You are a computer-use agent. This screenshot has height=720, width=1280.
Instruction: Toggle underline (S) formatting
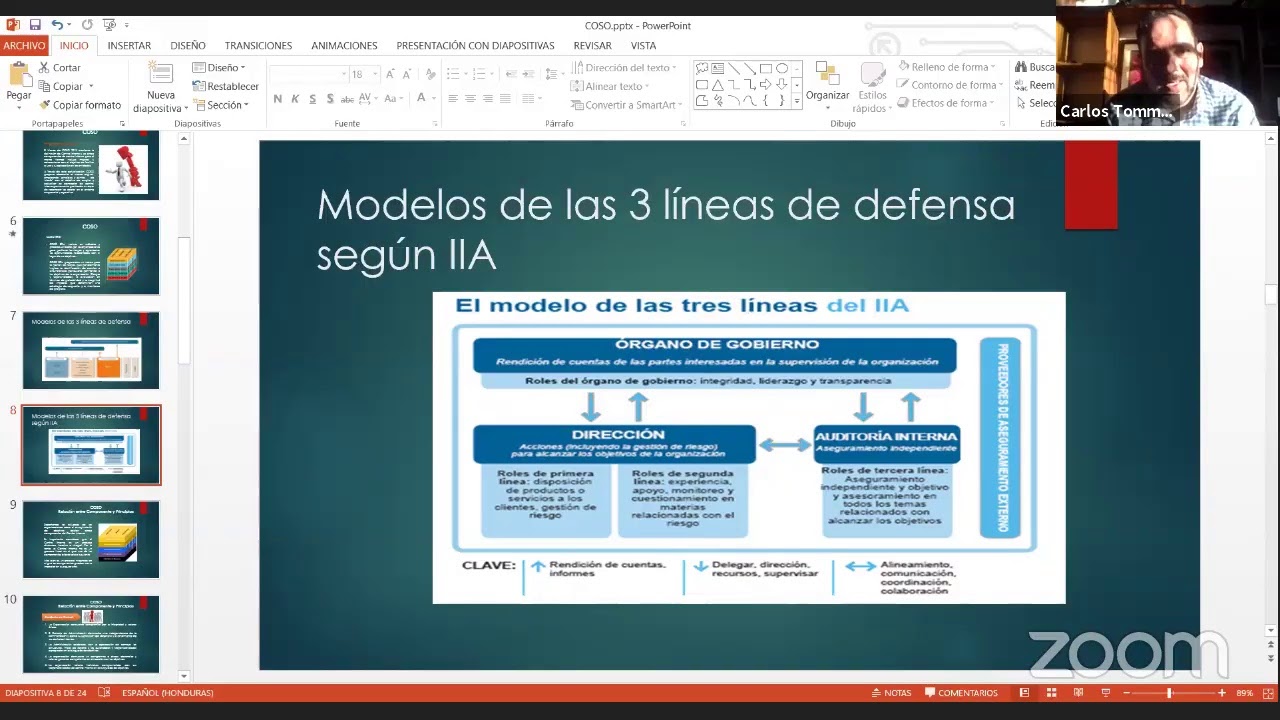[313, 98]
